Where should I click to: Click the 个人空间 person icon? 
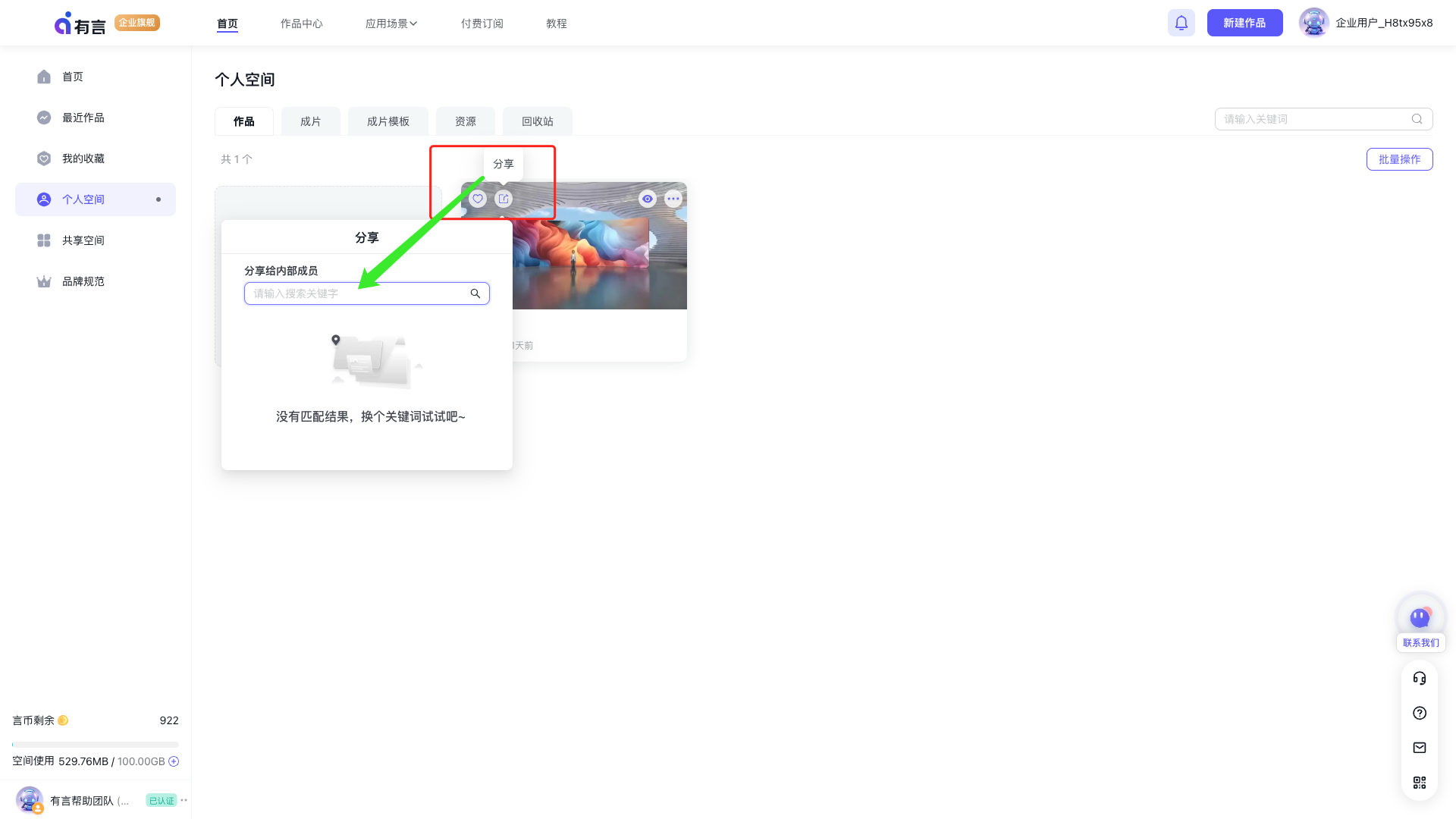pyautogui.click(x=44, y=199)
